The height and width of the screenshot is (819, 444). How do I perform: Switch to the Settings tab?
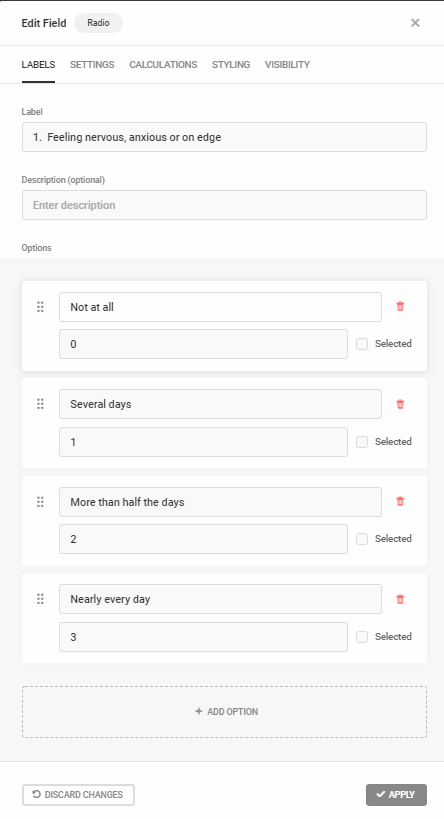[92, 65]
